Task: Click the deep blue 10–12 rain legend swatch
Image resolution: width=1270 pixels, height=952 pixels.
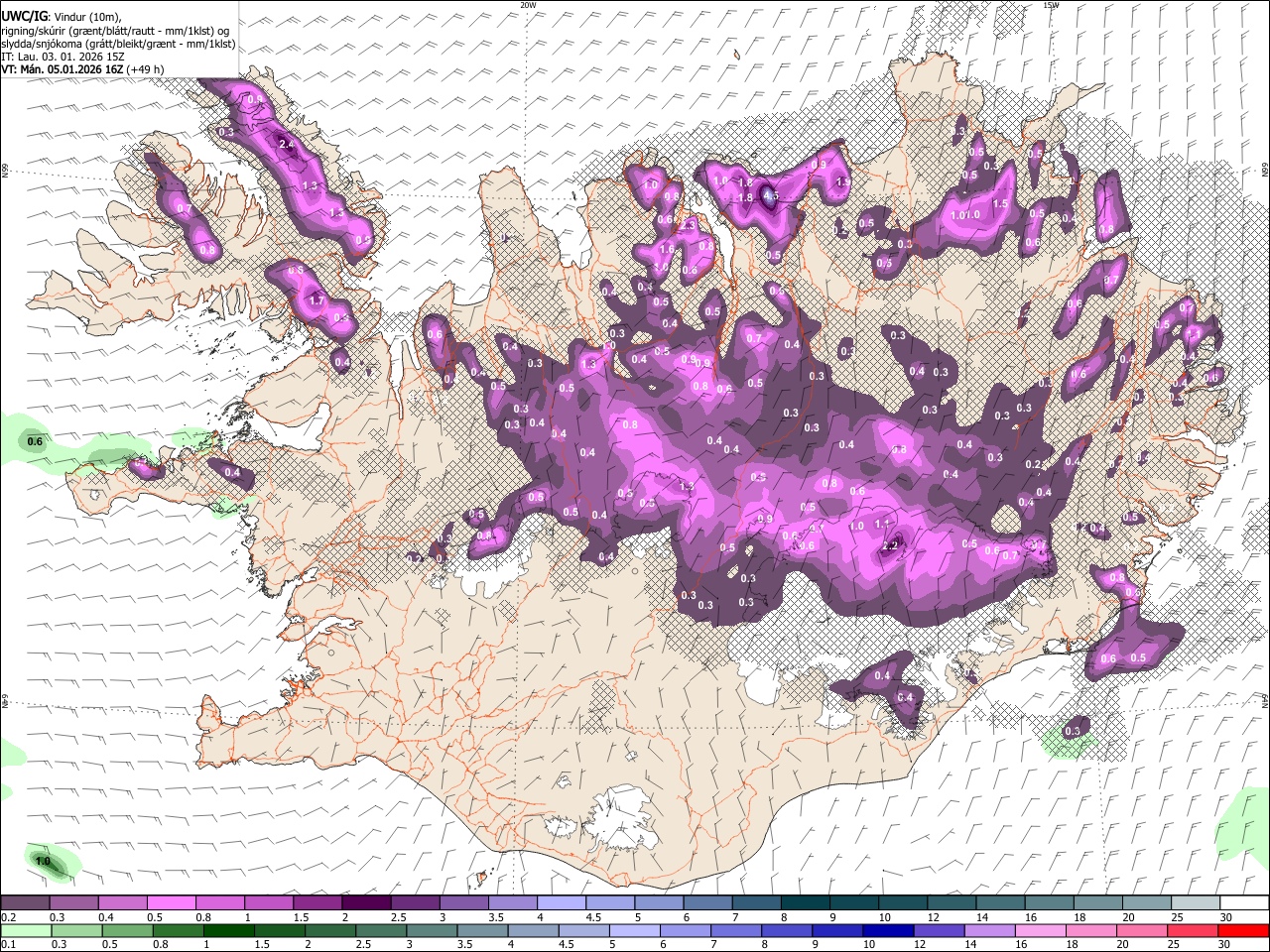Action: coord(887,930)
